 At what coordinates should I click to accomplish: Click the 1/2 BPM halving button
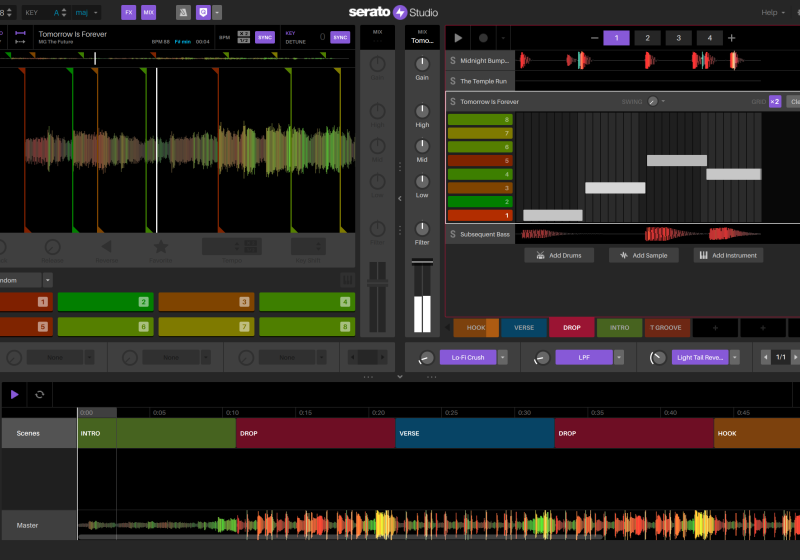click(x=244, y=40)
